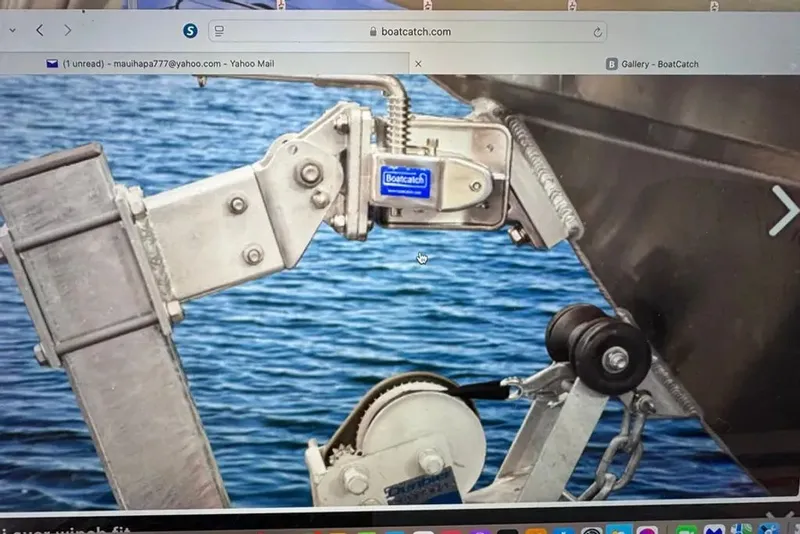Close the current tab with the X
Image resolution: width=800 pixels, height=534 pixels.
pos(418,64)
